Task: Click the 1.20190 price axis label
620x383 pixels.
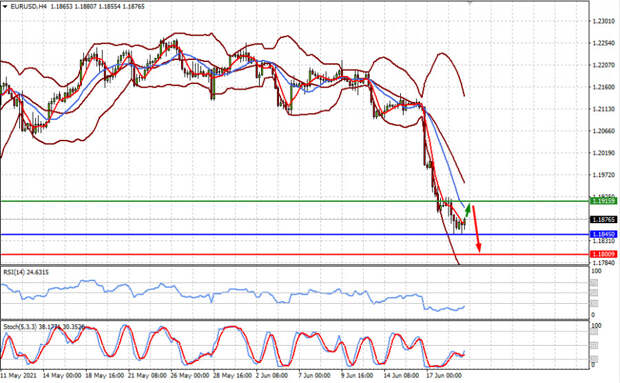Action: (604, 153)
